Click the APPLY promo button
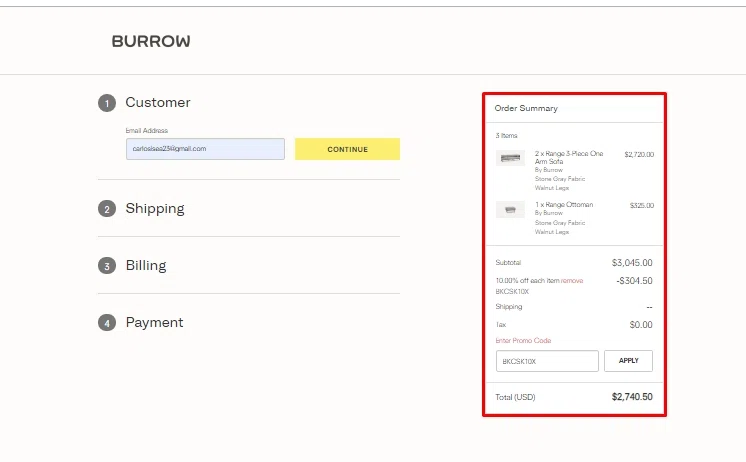The width and height of the screenshot is (746, 462). point(628,361)
